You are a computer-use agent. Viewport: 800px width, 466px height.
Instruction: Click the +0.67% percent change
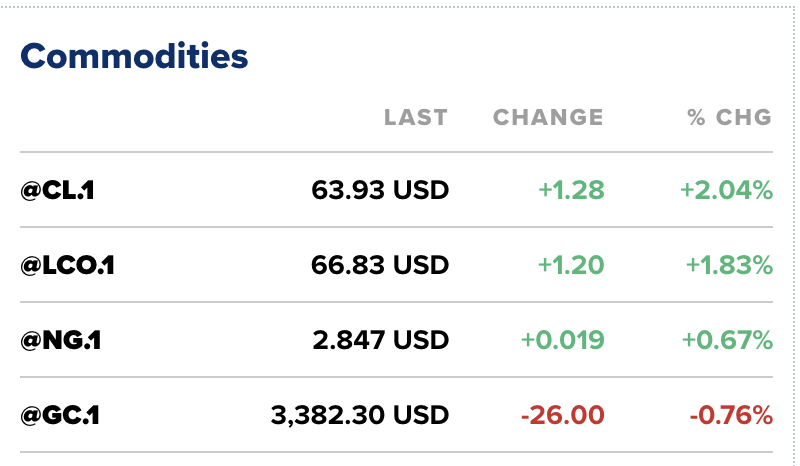pos(727,340)
